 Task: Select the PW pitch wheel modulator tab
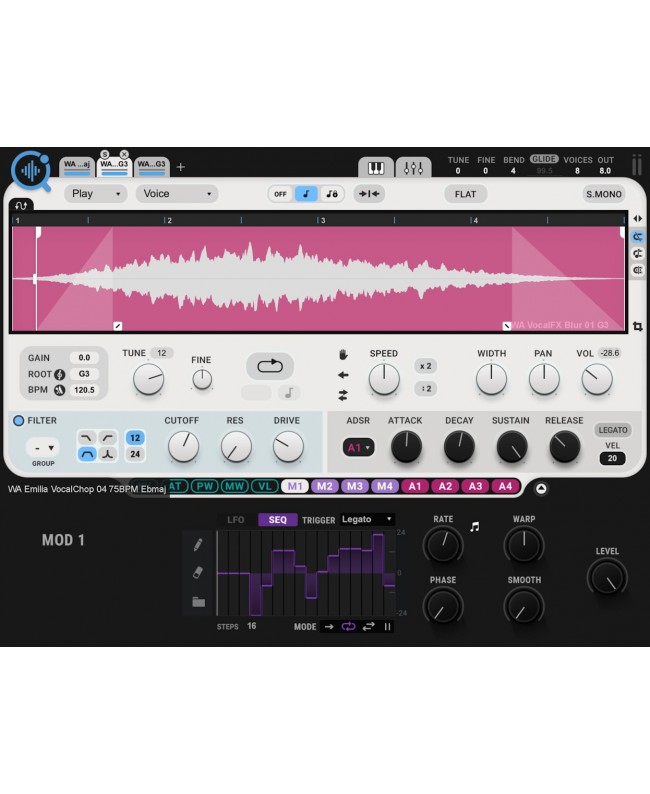point(205,486)
